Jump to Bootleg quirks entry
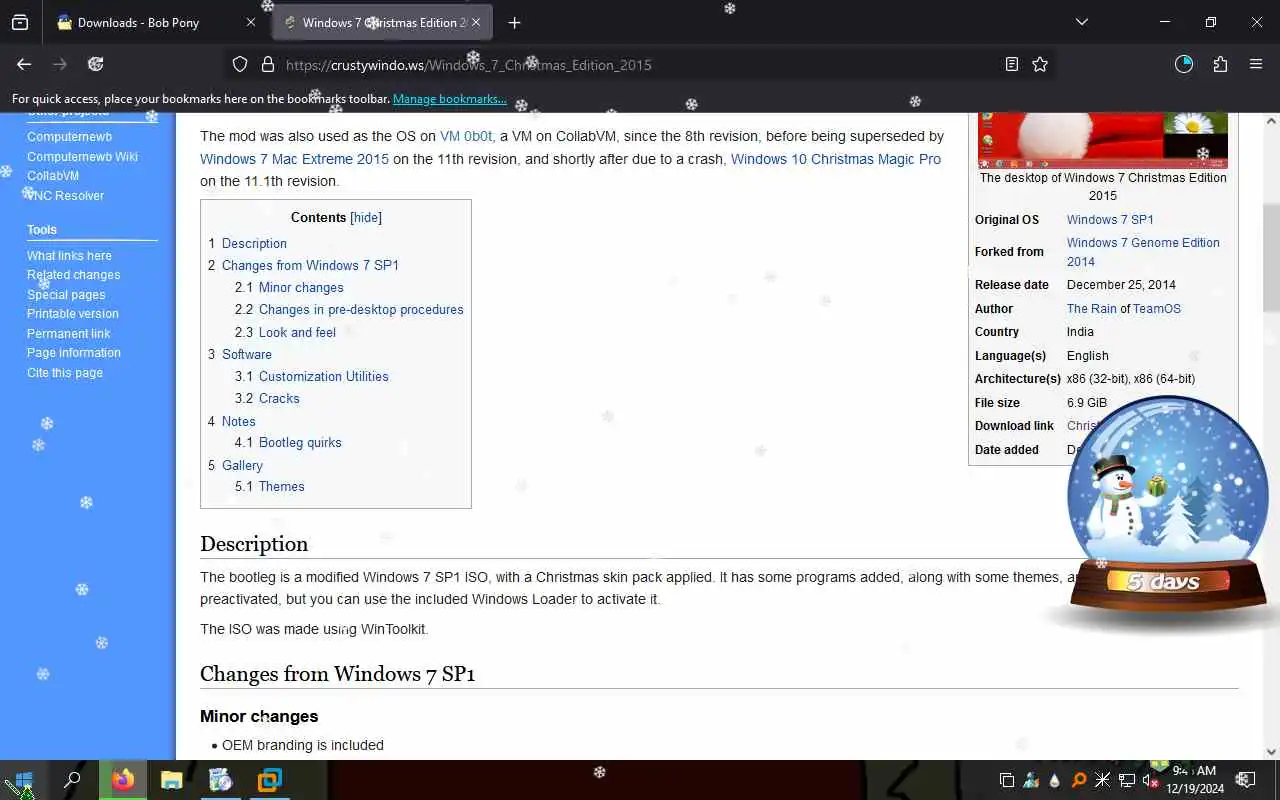 pyautogui.click(x=300, y=442)
